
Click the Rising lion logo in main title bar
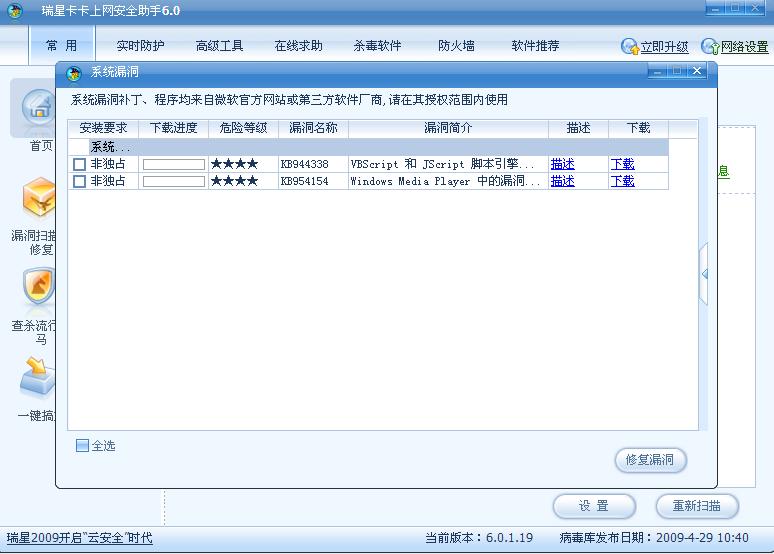pos(15,11)
